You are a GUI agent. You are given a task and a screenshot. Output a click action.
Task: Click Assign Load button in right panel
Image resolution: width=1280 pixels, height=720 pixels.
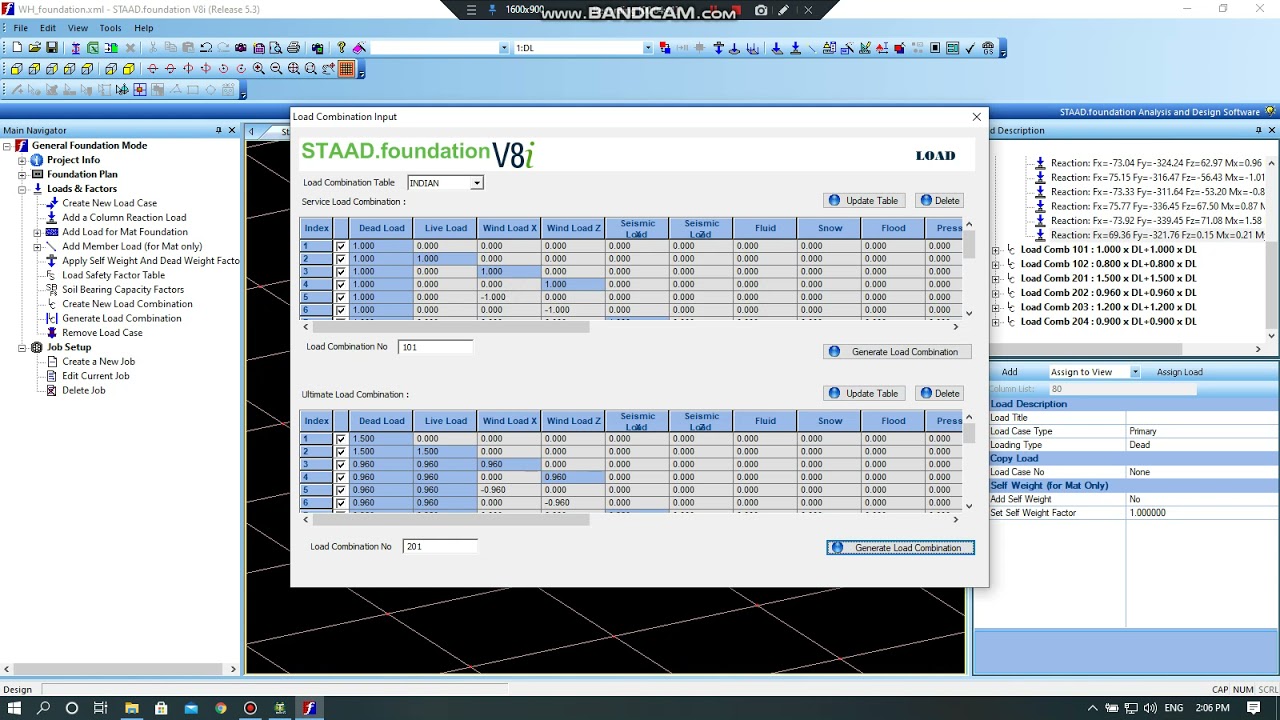coord(1180,372)
